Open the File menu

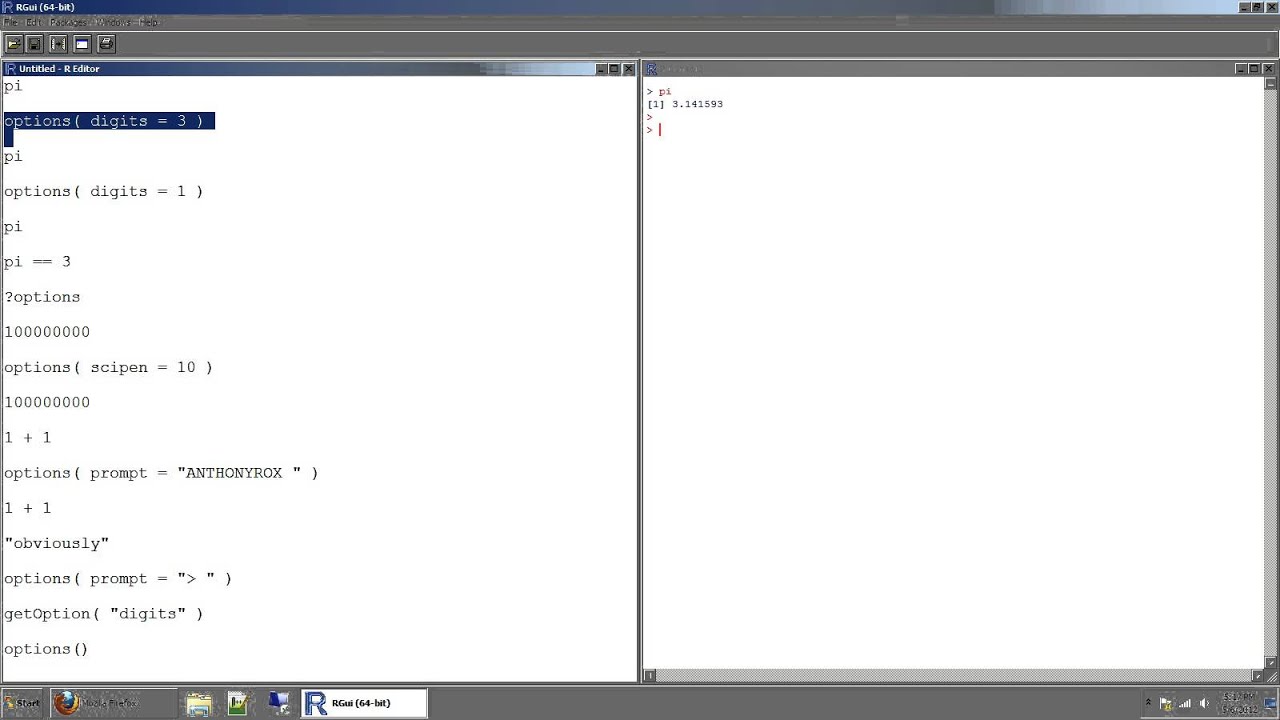(x=11, y=22)
